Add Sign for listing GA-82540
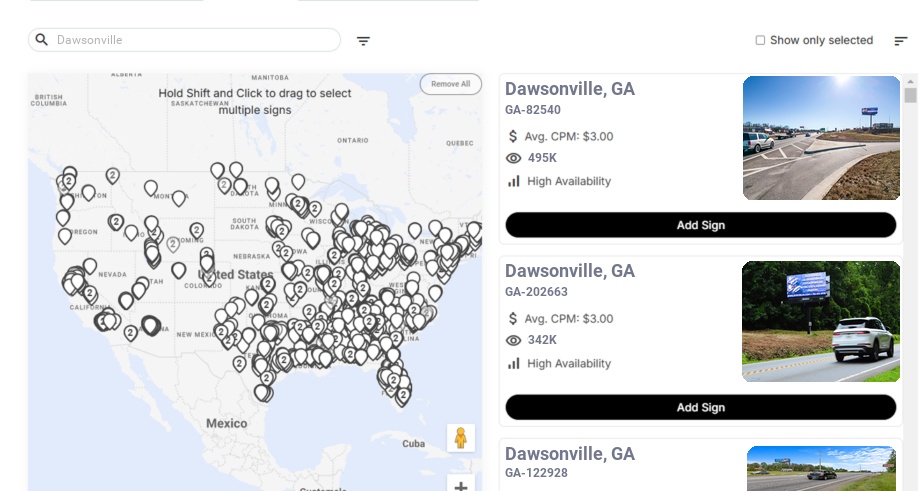 [x=700, y=225]
